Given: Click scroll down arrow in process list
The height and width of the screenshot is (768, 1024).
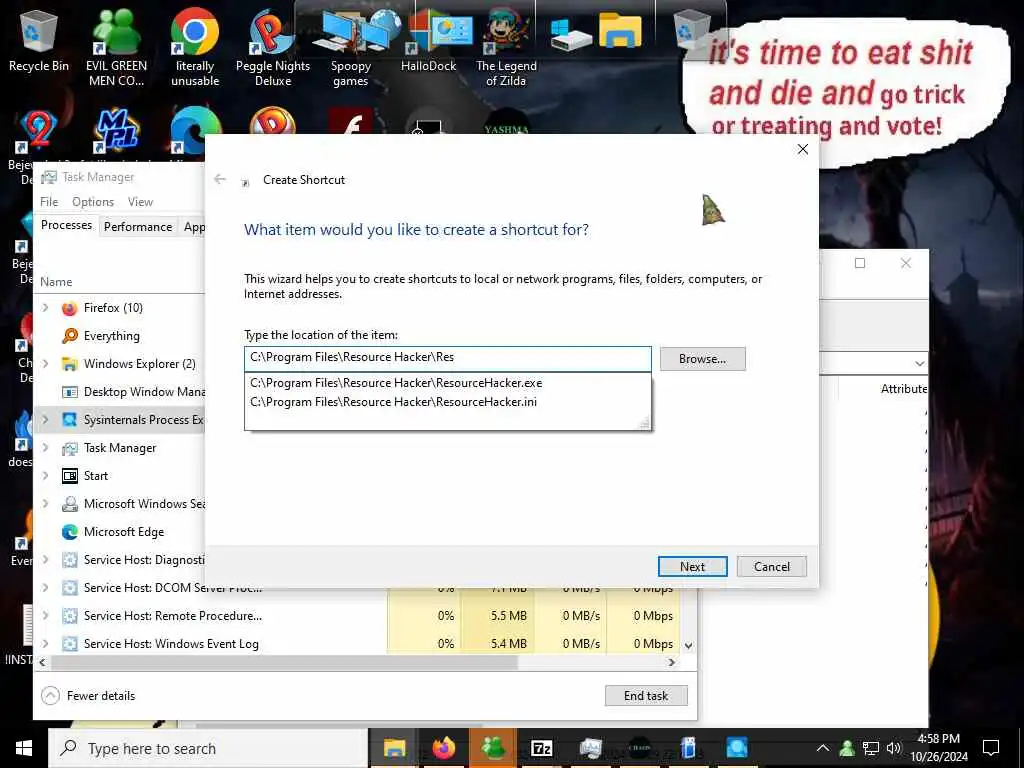Looking at the screenshot, I should pyautogui.click(x=688, y=645).
